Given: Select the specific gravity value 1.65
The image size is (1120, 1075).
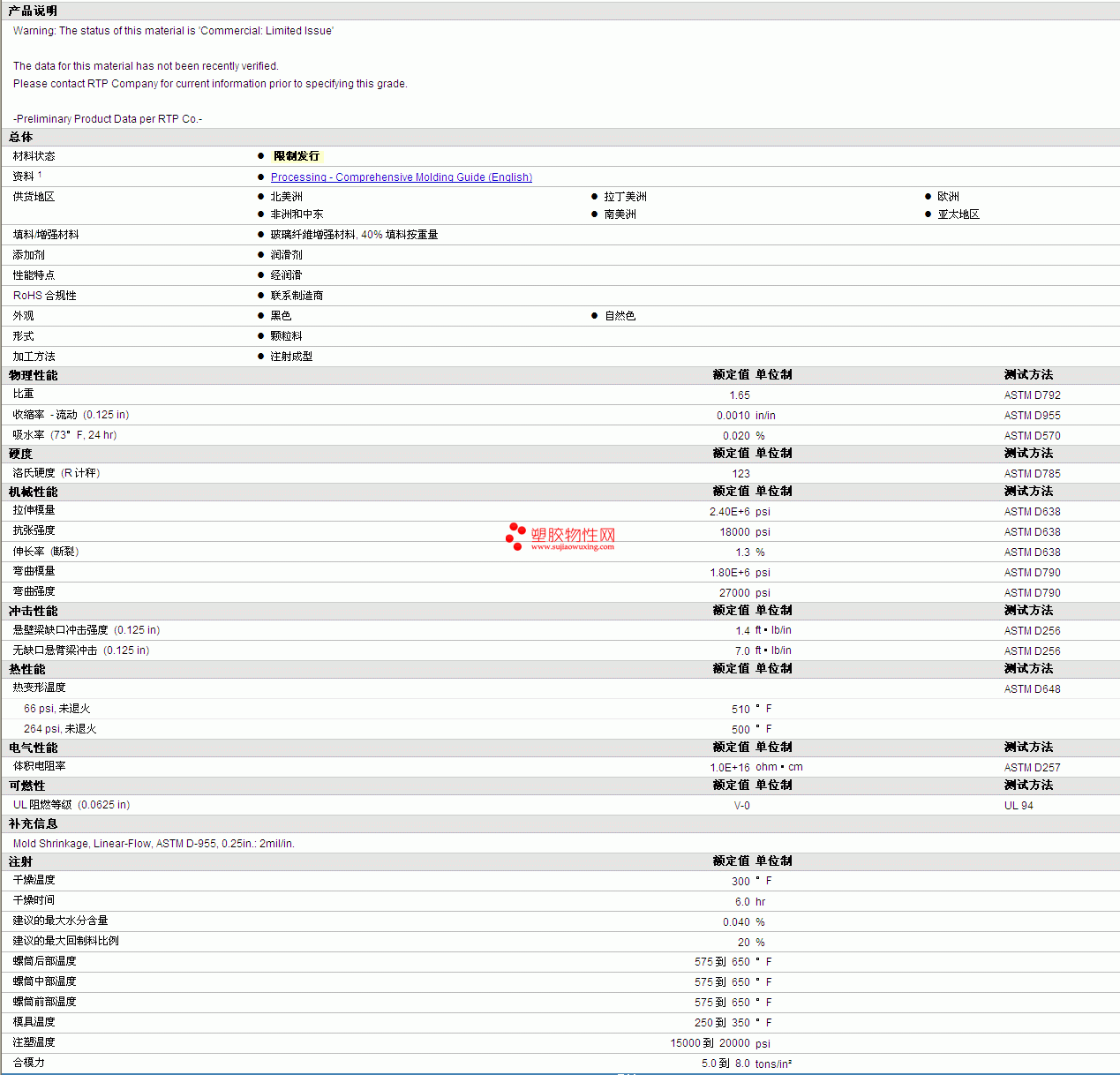Looking at the screenshot, I should tap(740, 395).
